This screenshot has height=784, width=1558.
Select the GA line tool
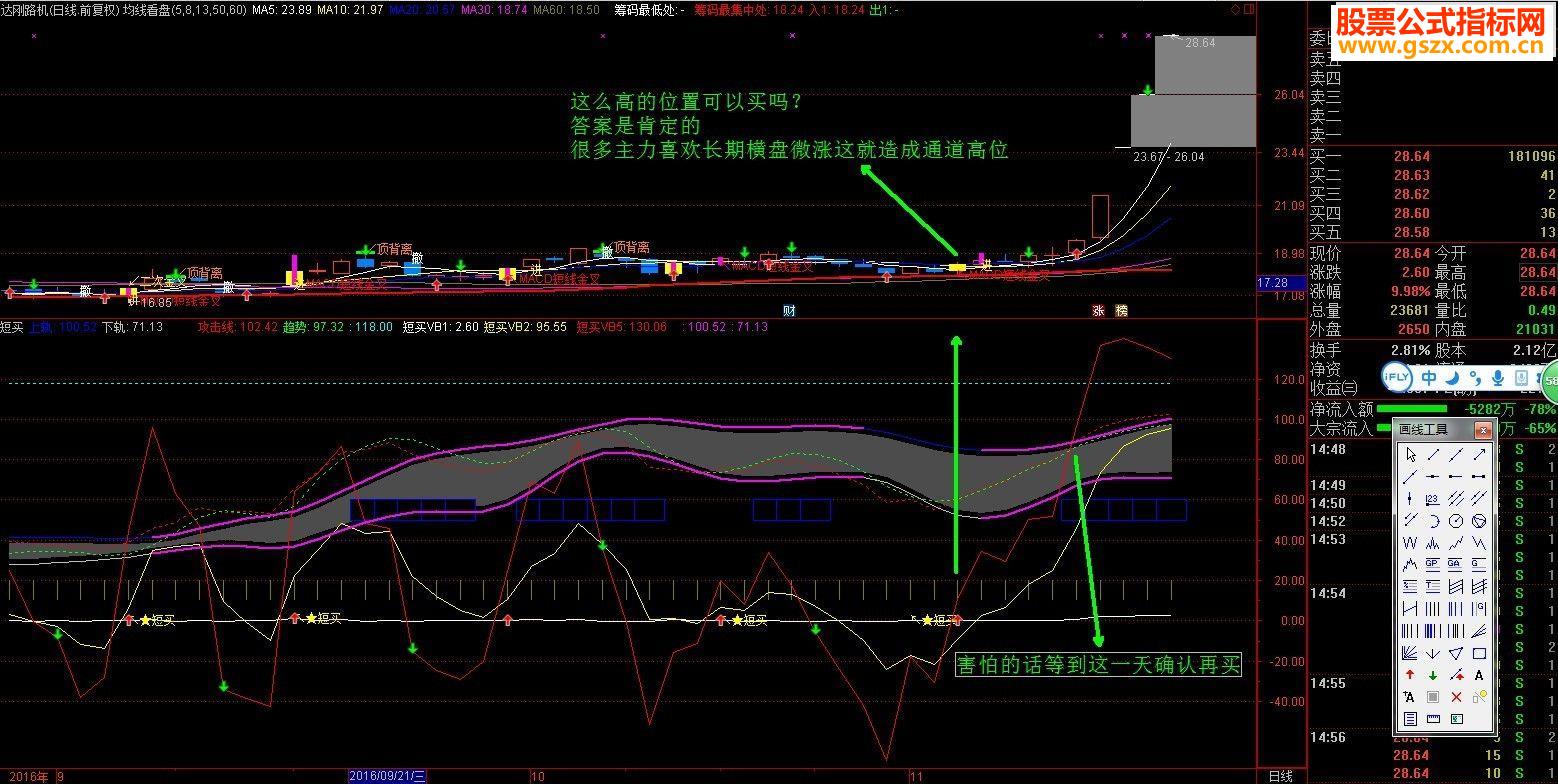[1456, 563]
